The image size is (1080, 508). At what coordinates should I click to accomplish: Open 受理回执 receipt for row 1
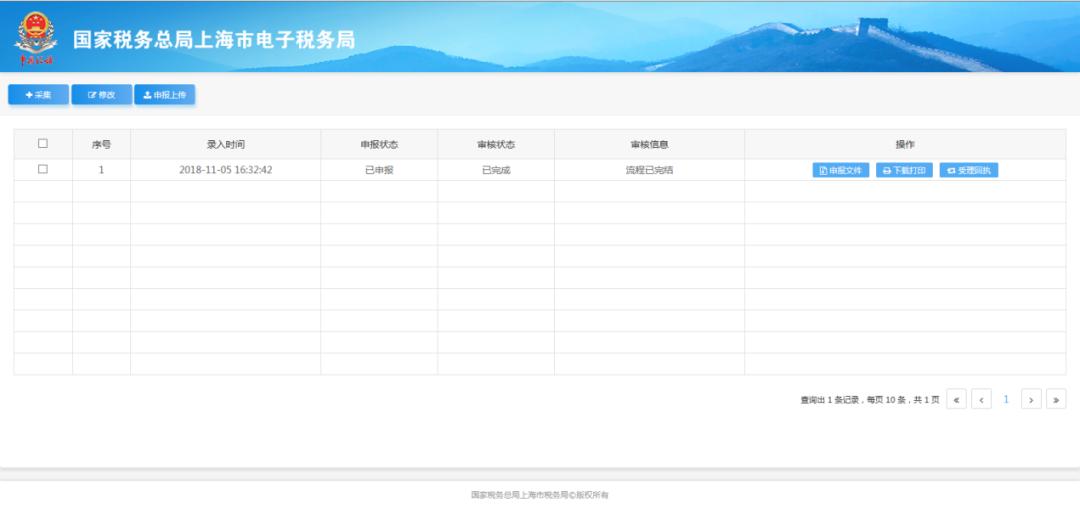tap(968, 170)
